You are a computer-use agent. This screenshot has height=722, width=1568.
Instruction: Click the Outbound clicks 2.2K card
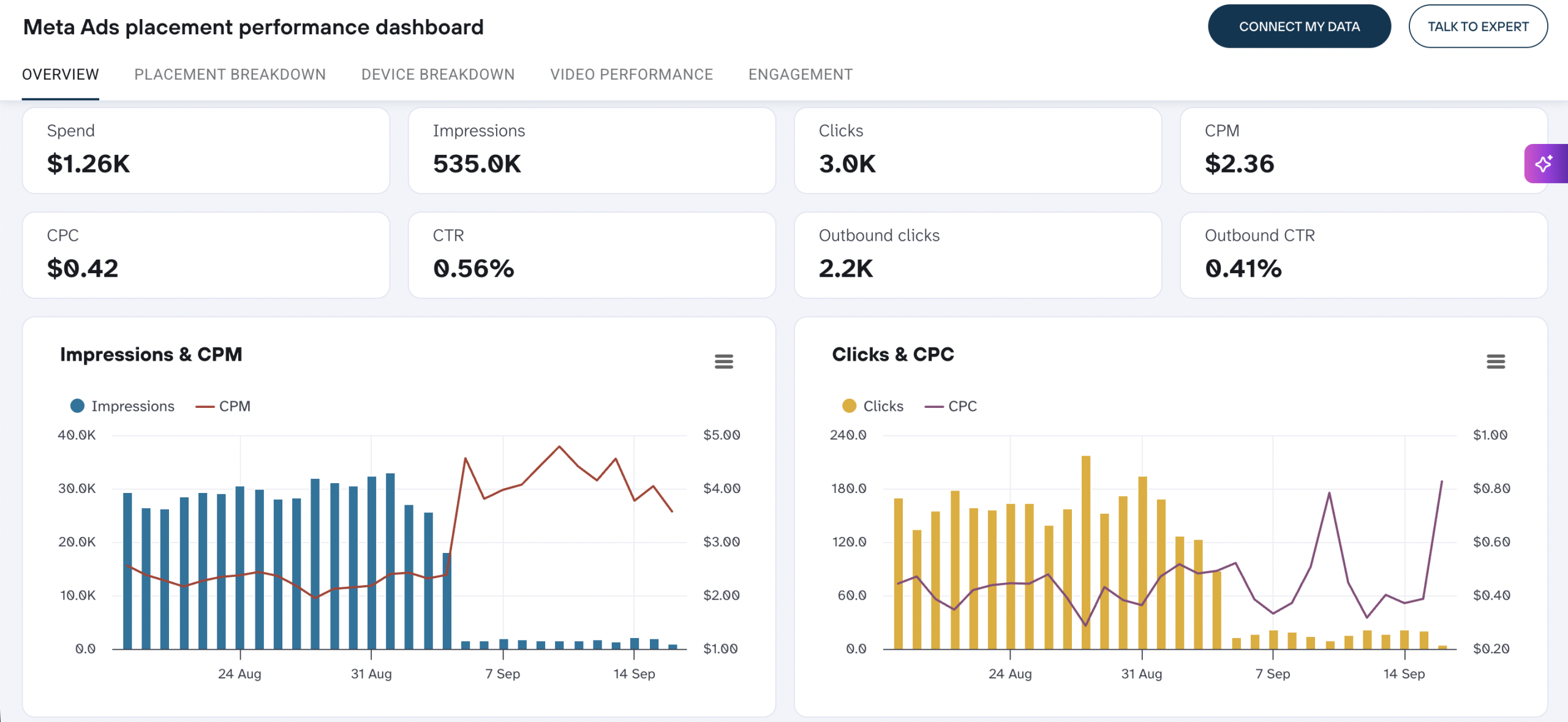coord(978,255)
